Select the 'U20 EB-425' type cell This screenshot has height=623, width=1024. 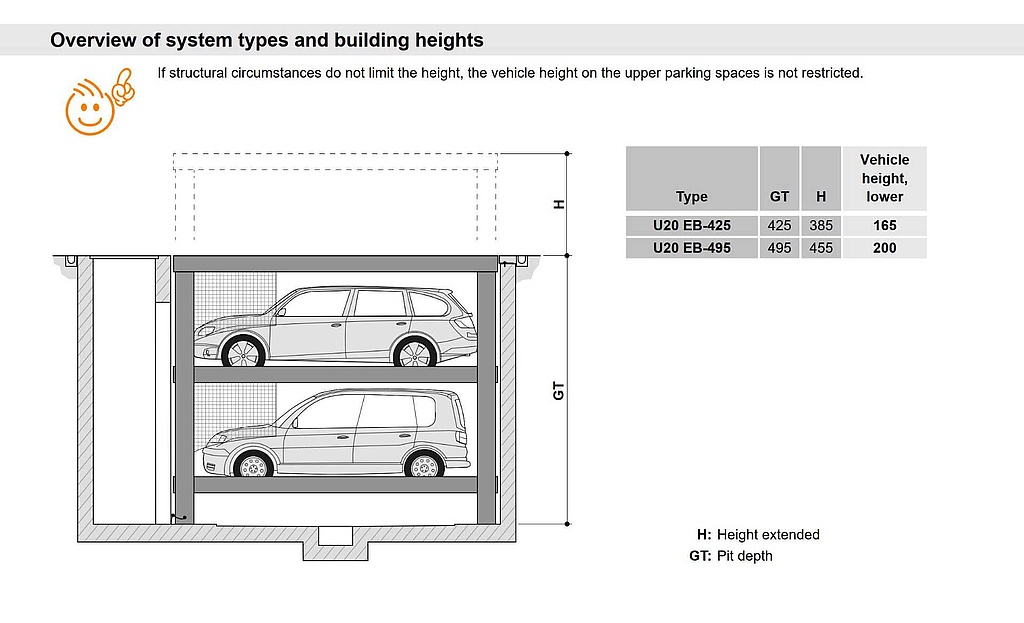click(x=692, y=225)
